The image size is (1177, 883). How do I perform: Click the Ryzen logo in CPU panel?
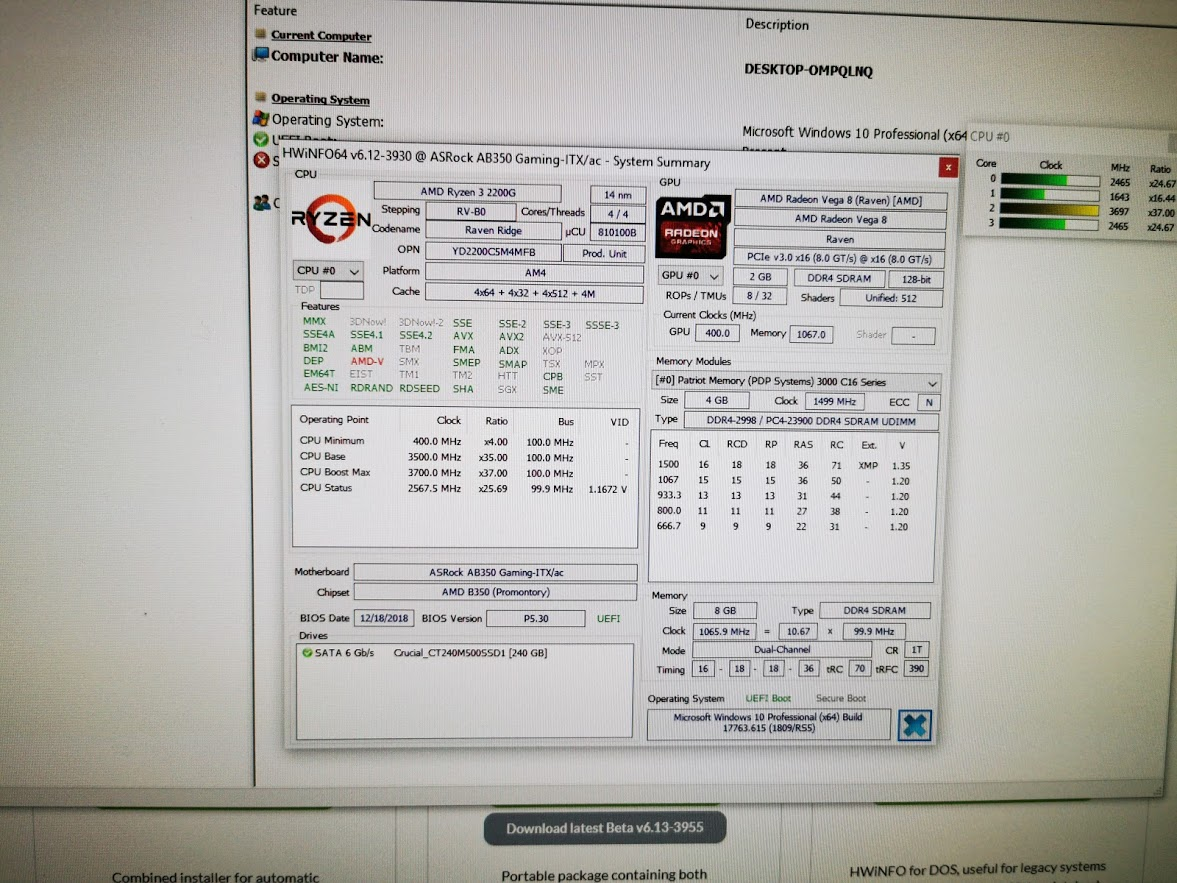[x=330, y=218]
